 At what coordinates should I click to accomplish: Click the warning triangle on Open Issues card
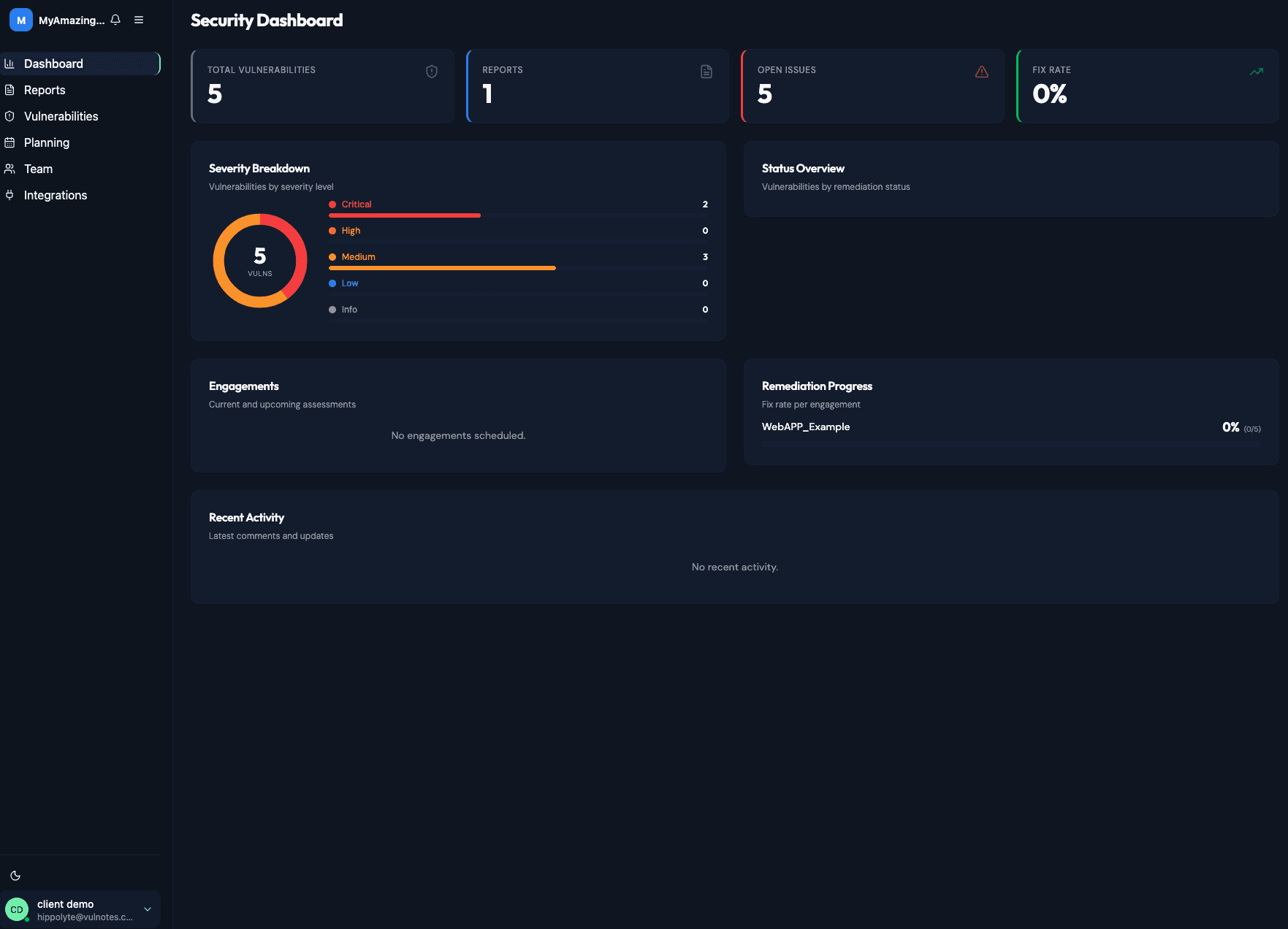click(982, 72)
